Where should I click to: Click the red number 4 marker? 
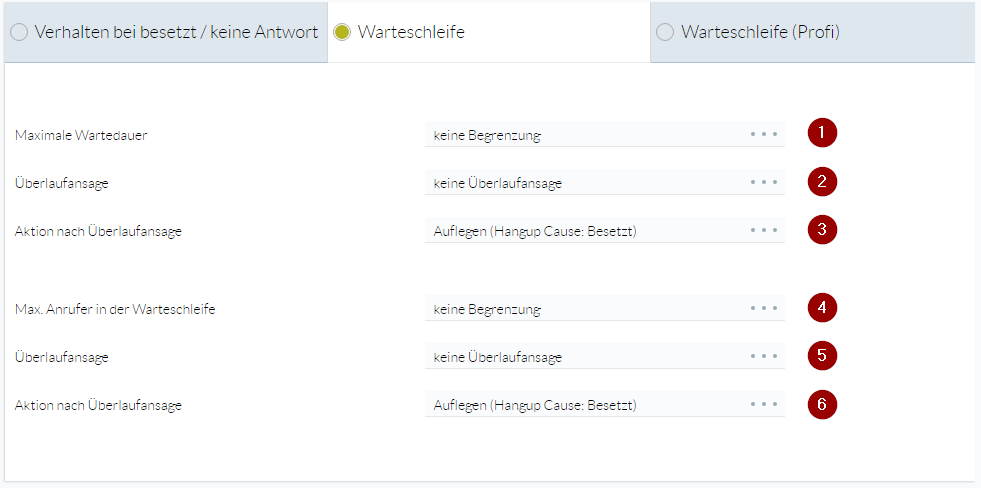point(822,307)
